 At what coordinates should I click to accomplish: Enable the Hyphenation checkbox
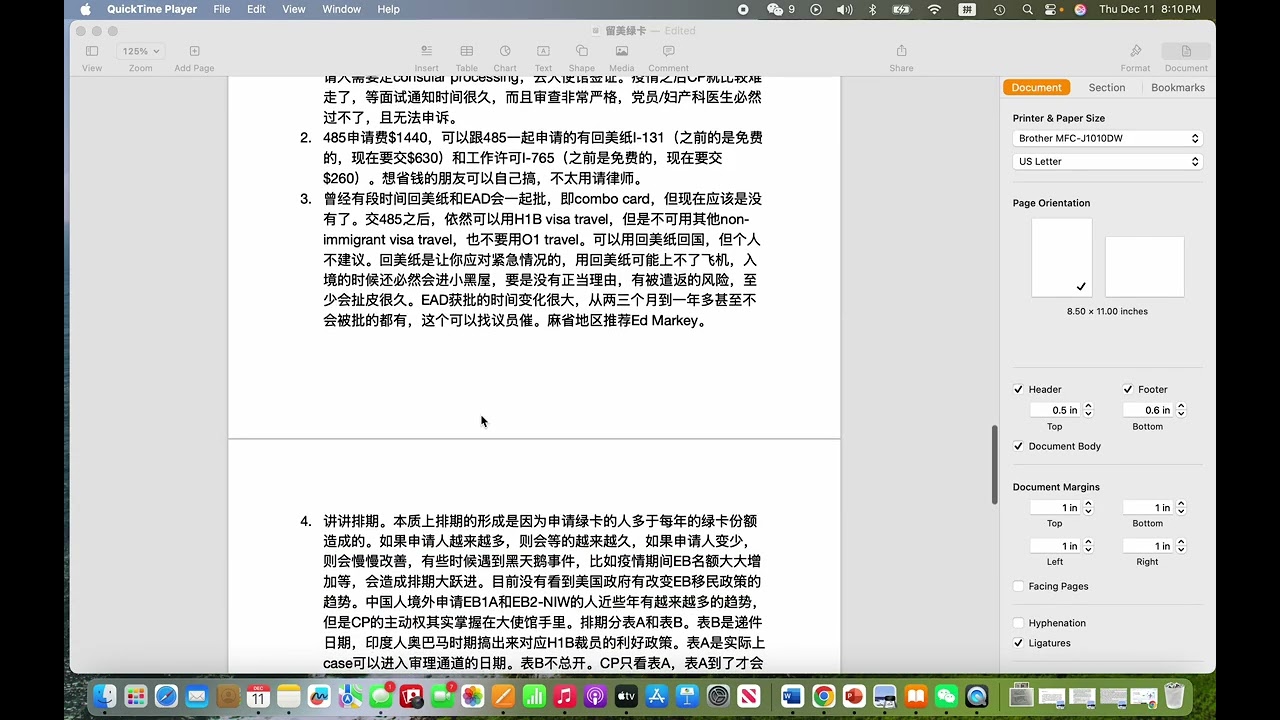tap(1018, 623)
